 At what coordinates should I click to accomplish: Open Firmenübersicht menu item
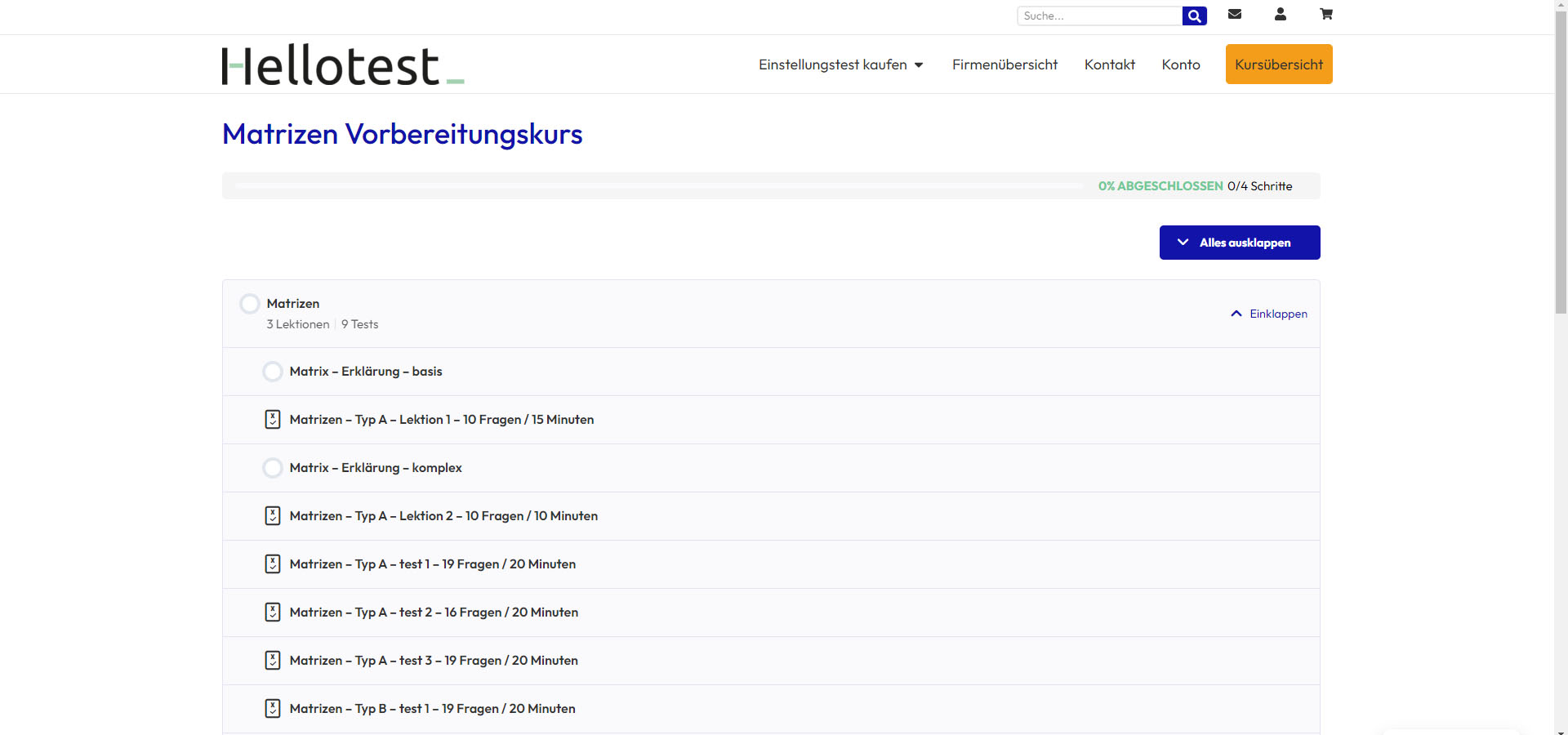1004,65
